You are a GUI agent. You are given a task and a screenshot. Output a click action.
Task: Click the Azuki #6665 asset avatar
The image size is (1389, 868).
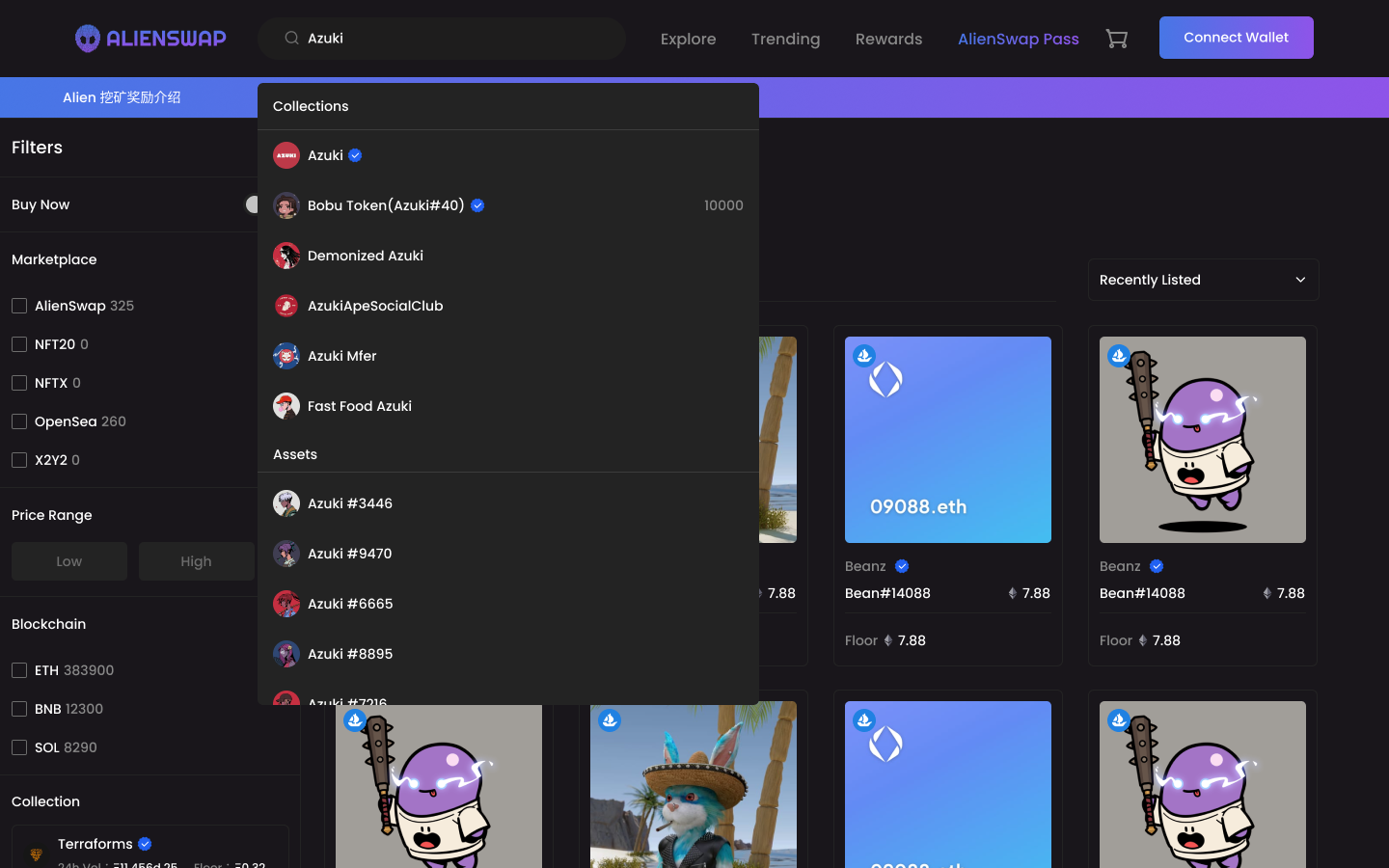286,604
